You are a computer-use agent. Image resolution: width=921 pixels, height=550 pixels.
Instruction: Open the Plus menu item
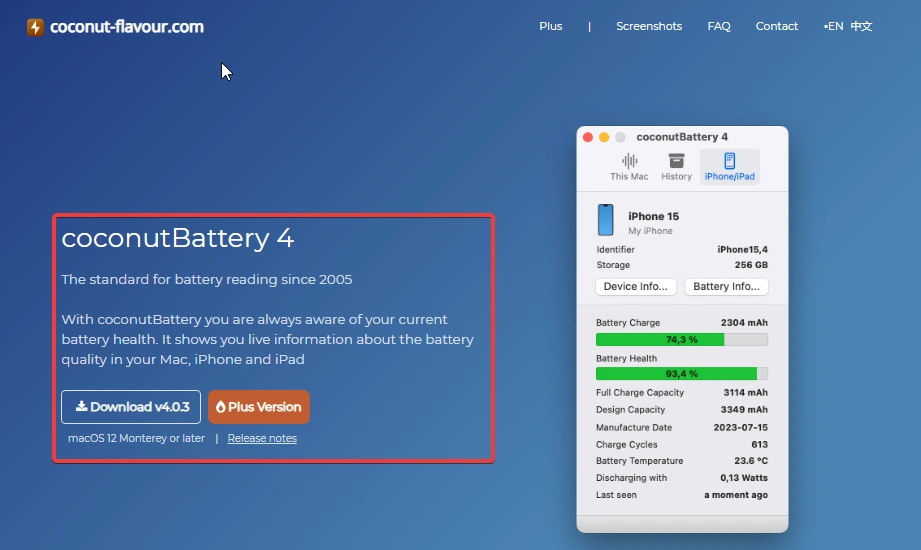[550, 26]
